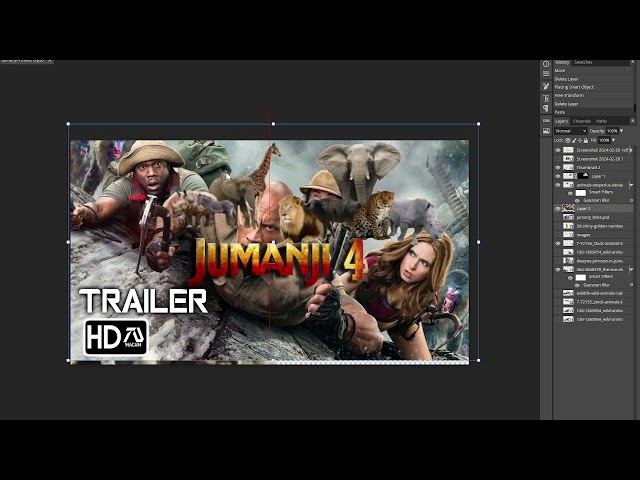The width and height of the screenshot is (640, 480).
Task: Select the wildlife-wild-animals layer thumbnail
Action: [x=569, y=293]
